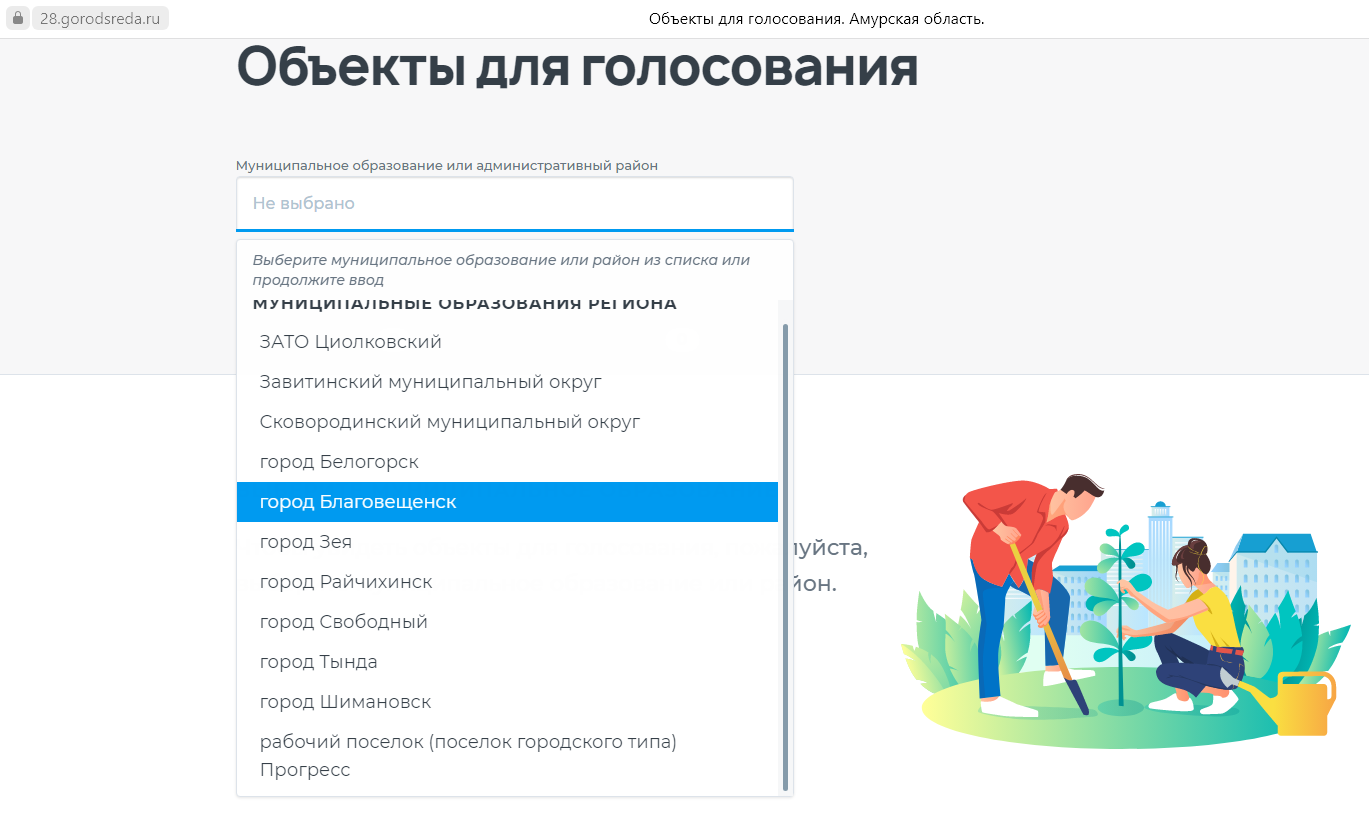Pick 'город Зея' from the list
The image size is (1369, 838).
pos(507,542)
